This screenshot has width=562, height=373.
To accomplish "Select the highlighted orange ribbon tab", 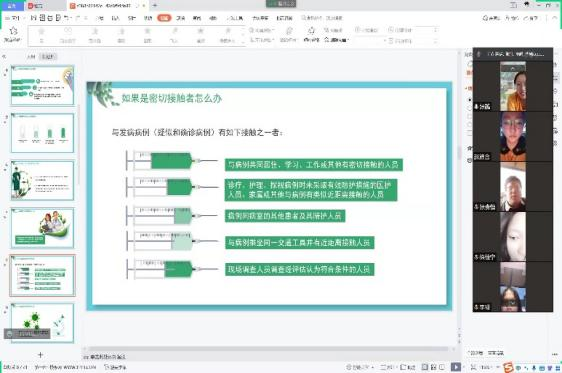I will click(x=164, y=18).
